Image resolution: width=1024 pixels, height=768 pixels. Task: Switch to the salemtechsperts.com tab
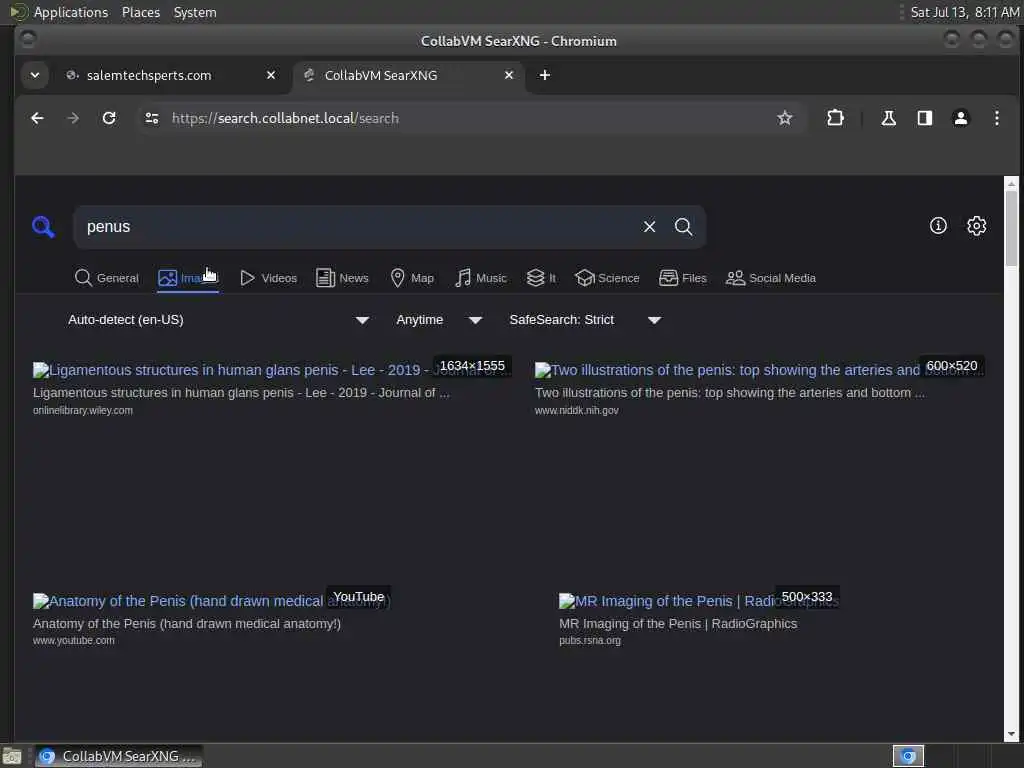[x=171, y=75]
